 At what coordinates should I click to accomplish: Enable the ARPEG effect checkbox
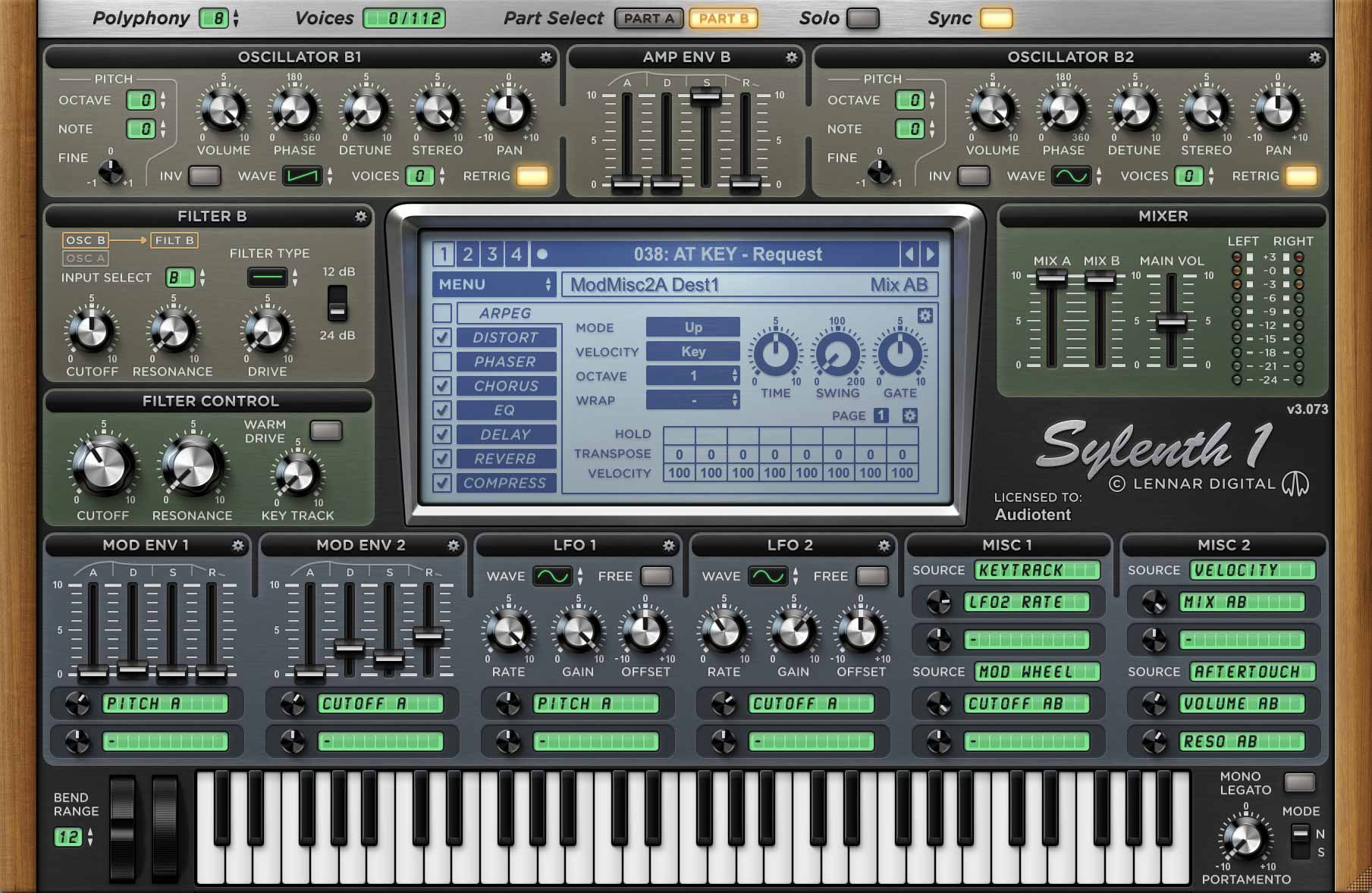click(442, 313)
